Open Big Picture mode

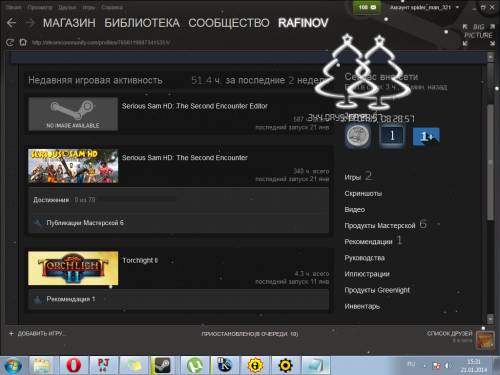coord(478,35)
